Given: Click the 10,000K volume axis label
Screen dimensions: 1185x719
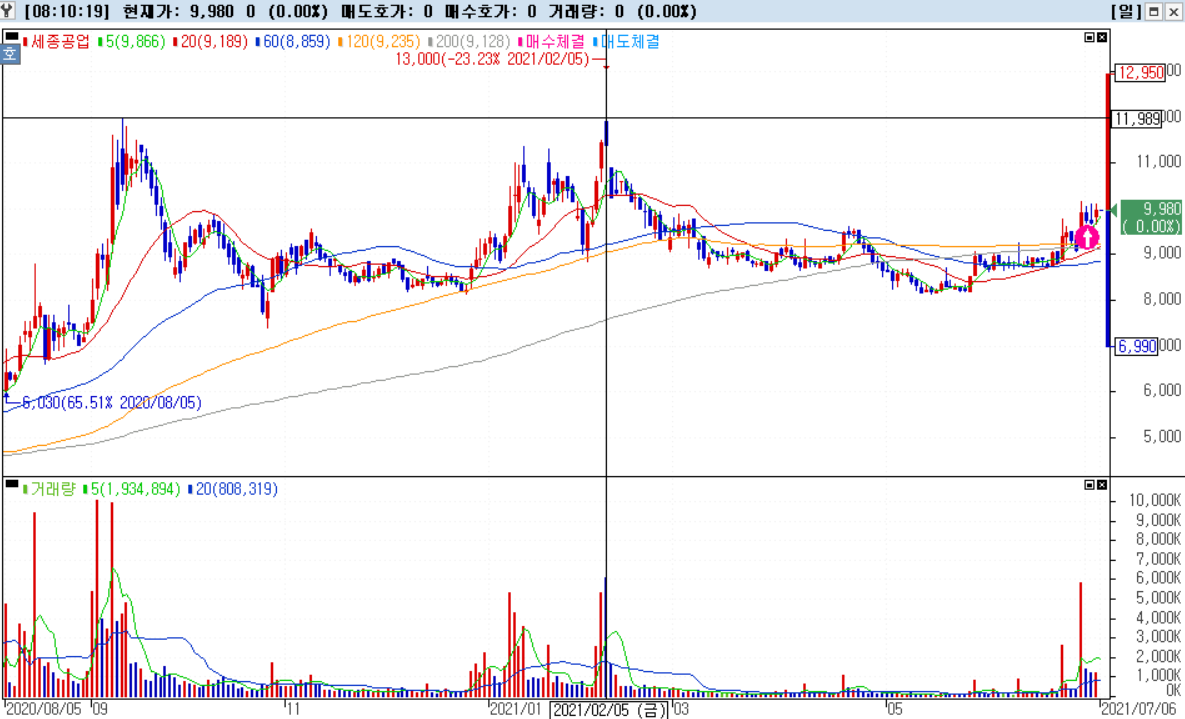Looking at the screenshot, I should coord(1154,500).
